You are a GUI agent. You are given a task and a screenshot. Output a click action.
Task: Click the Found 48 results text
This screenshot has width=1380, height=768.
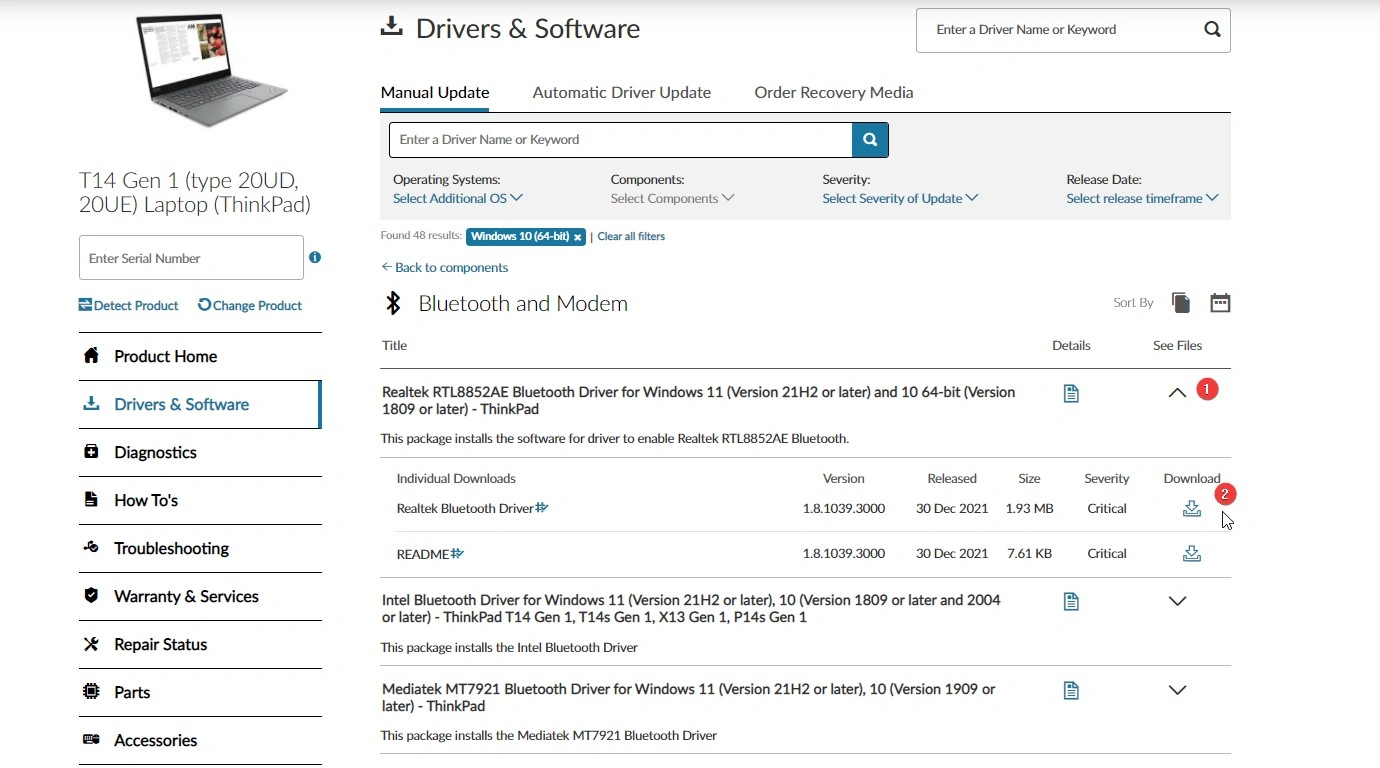point(421,236)
